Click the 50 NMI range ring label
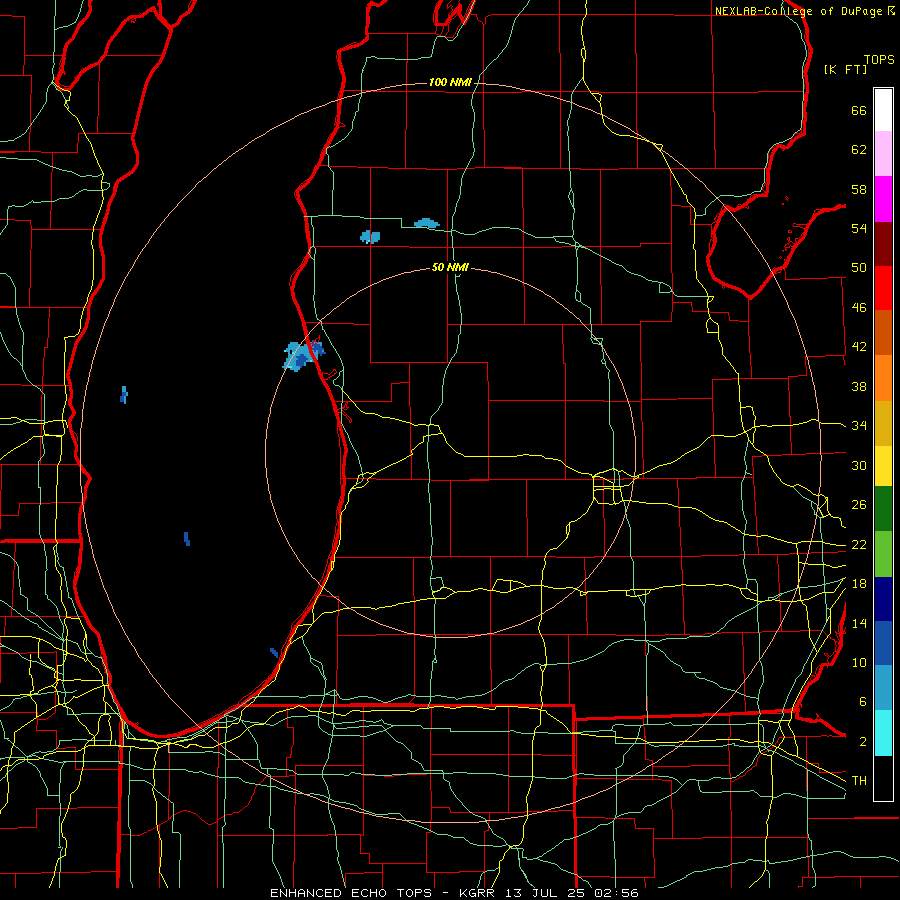900x900 pixels. [x=450, y=267]
